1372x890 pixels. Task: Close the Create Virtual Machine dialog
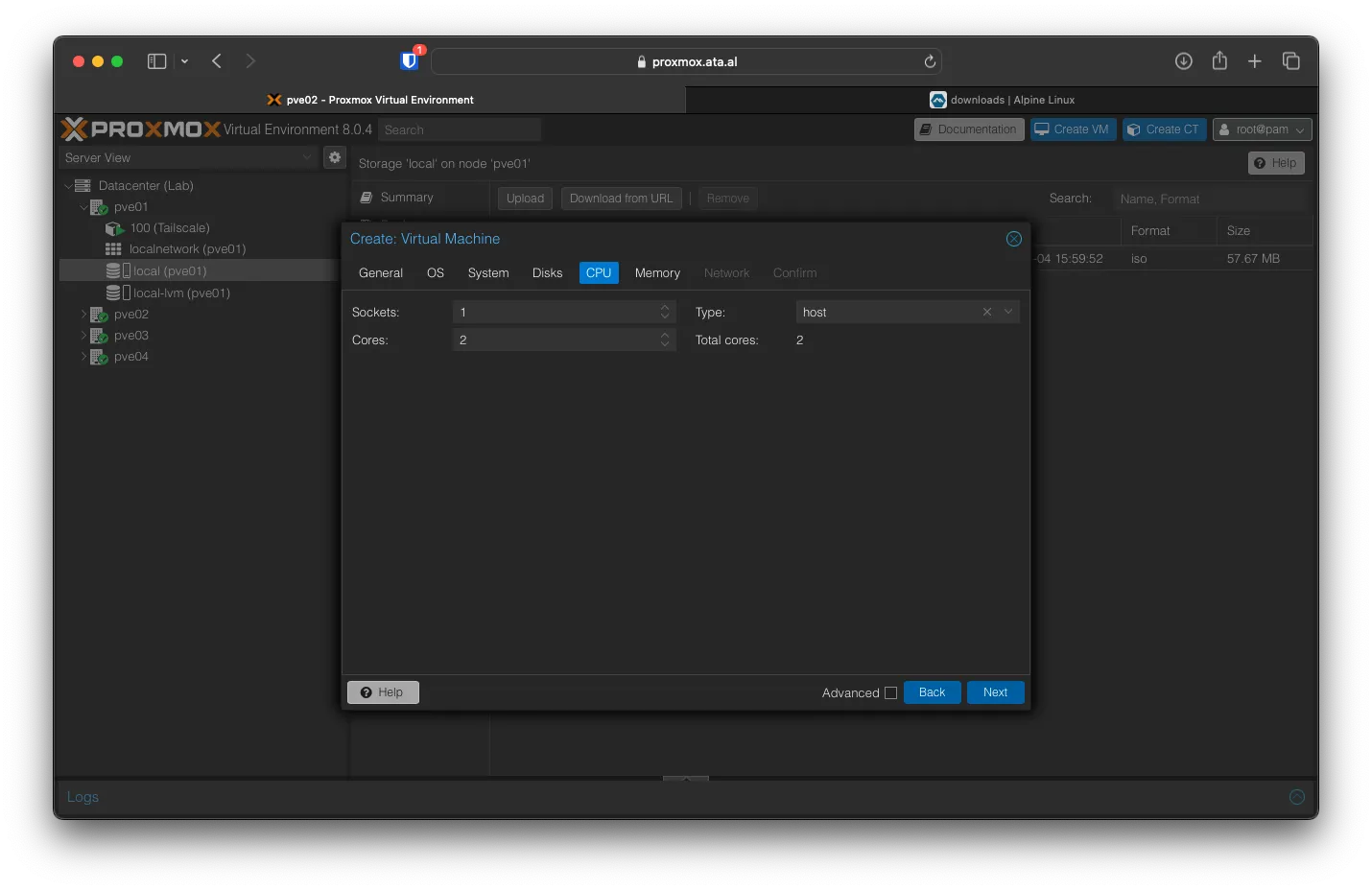coord(1014,239)
